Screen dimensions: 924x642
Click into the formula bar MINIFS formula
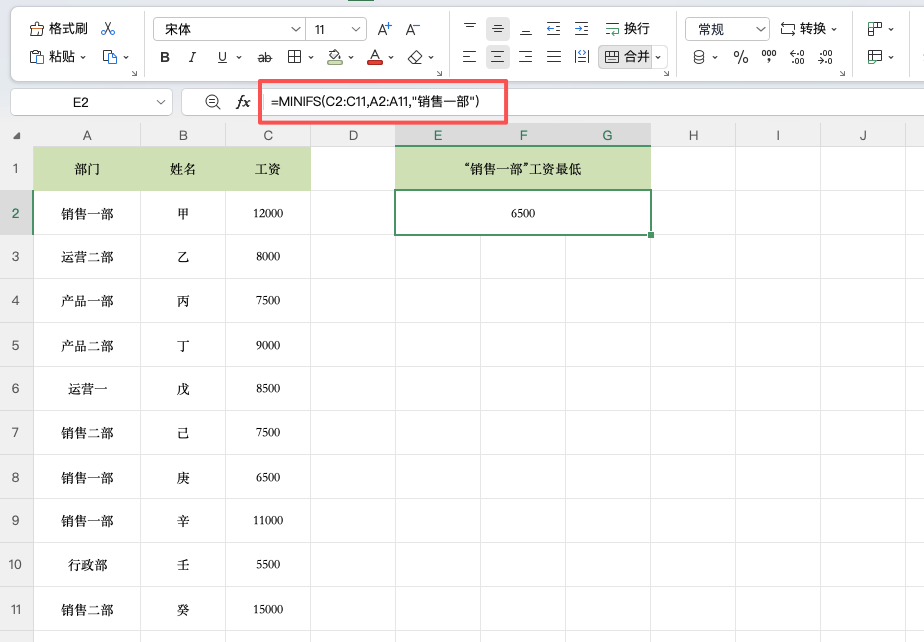point(375,102)
